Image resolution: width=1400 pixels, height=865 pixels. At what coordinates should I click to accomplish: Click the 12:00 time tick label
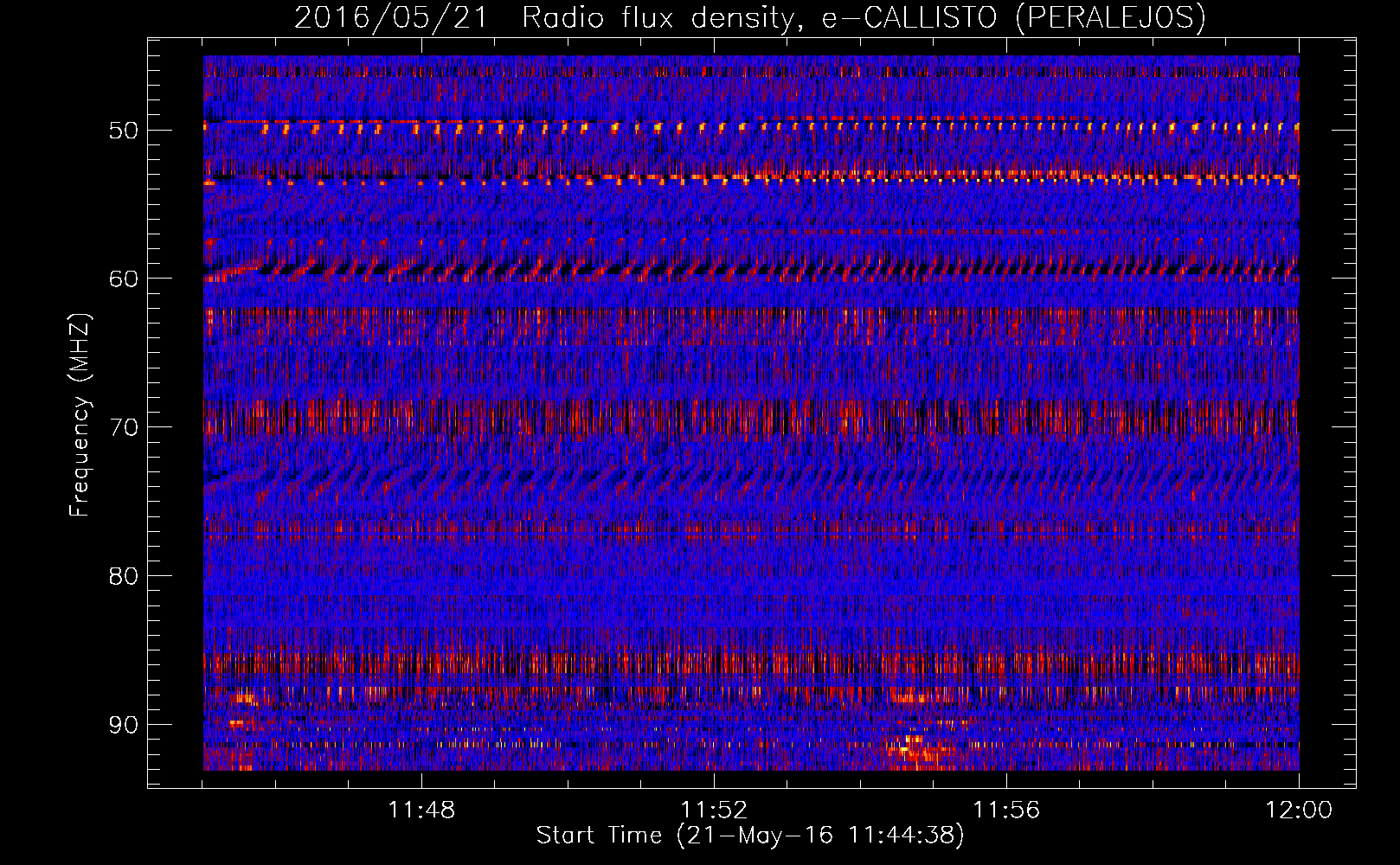(x=1299, y=811)
